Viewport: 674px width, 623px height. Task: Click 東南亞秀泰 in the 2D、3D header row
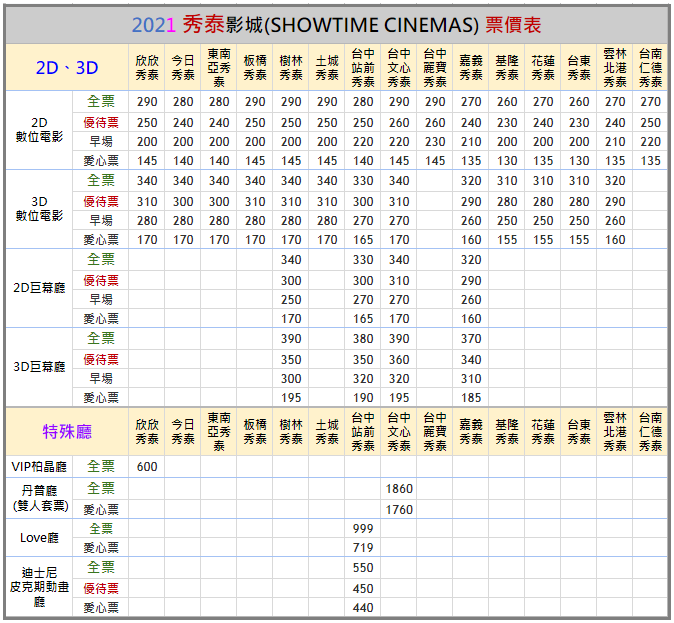tap(219, 68)
